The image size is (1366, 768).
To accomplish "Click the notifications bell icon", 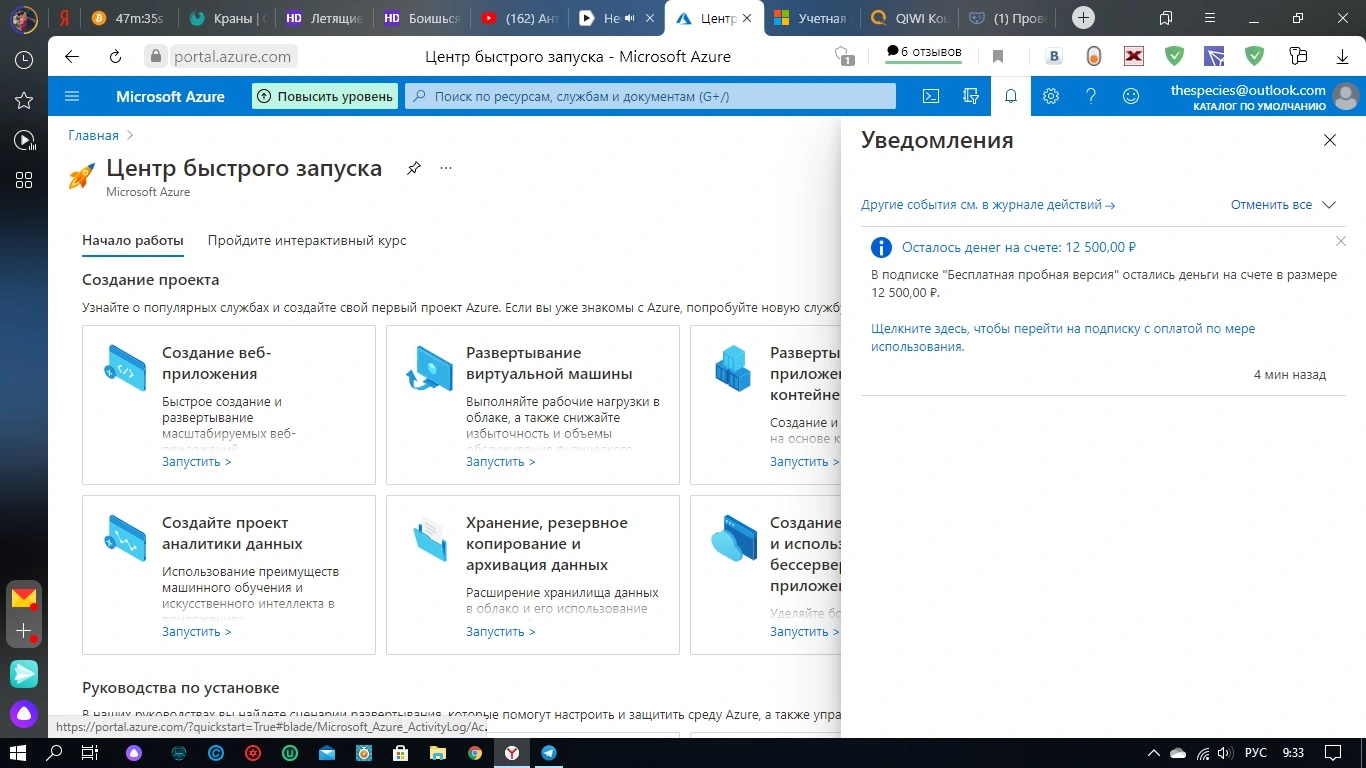I will point(1011,96).
